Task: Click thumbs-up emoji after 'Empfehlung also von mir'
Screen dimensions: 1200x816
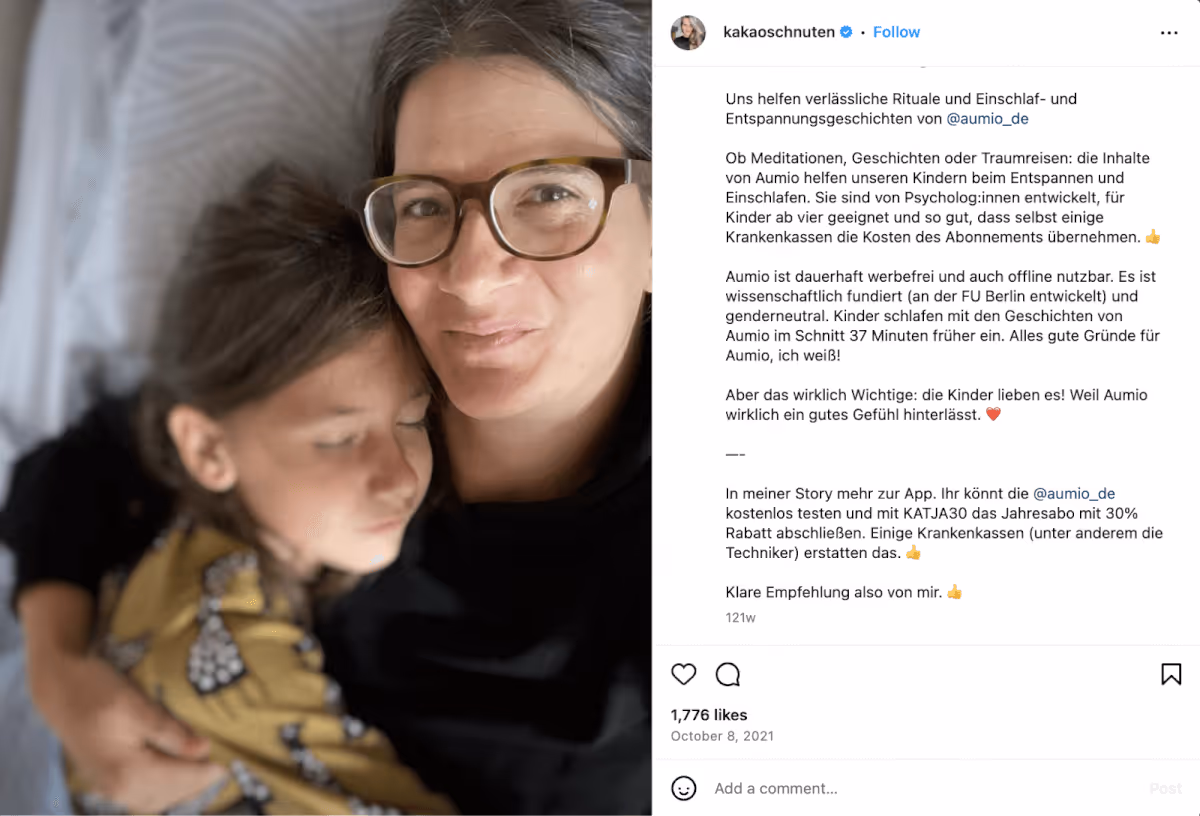Action: click(x=954, y=592)
